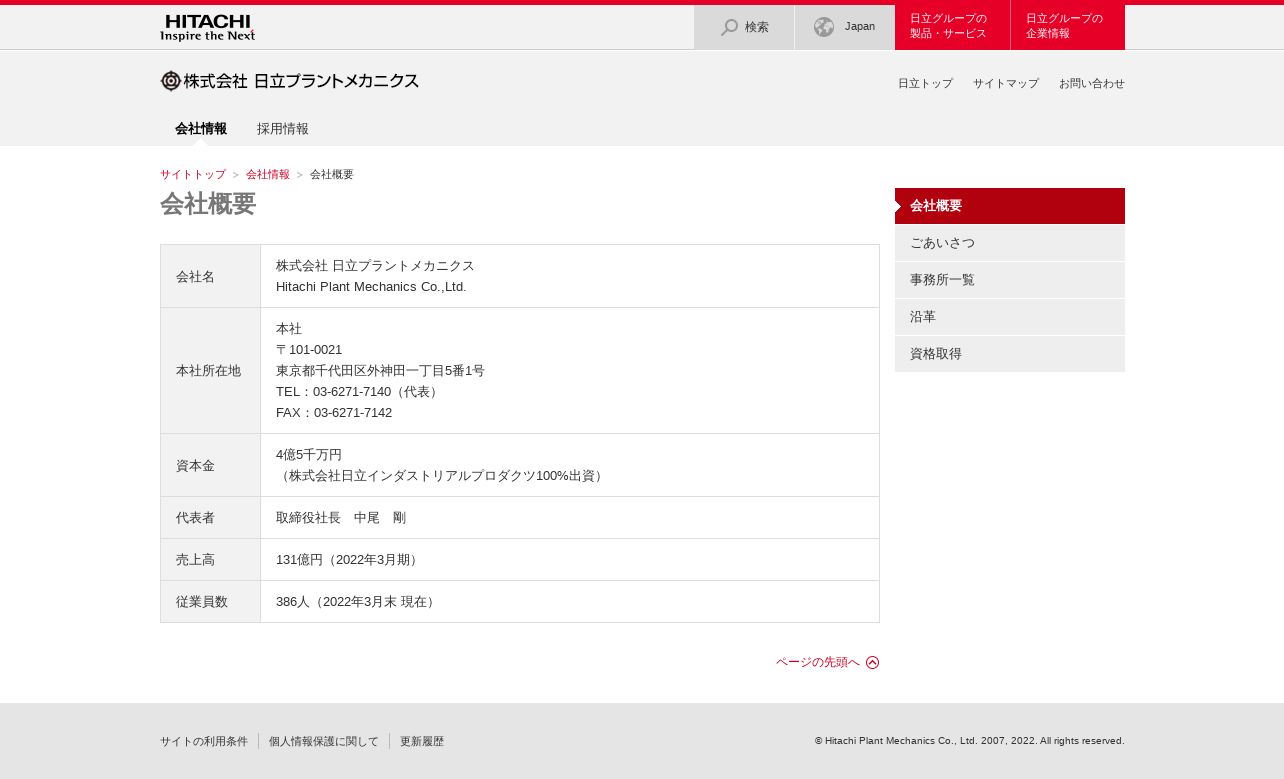Open 日立グループの製品・サービス link
Screen dimensions: 1284x779
(x=952, y=27)
